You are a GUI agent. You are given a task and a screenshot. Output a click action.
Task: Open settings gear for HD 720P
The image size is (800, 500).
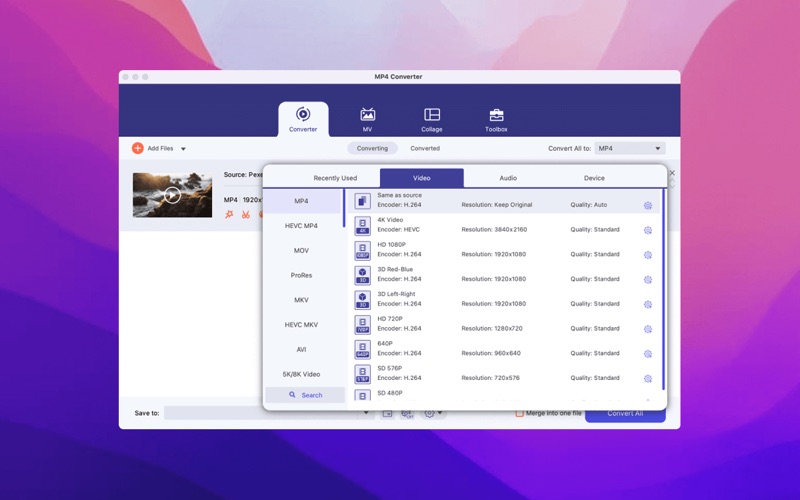click(x=647, y=329)
